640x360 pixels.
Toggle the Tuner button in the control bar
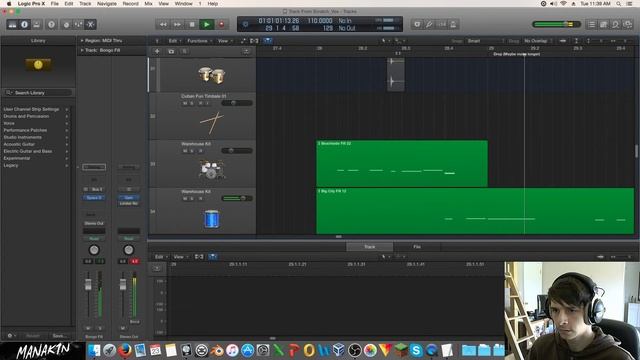click(x=429, y=24)
